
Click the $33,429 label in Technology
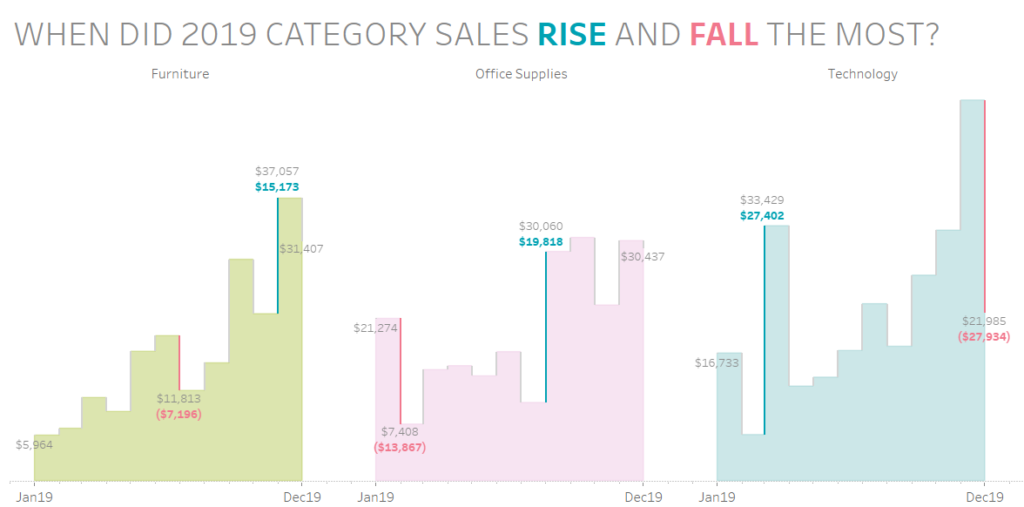762,200
